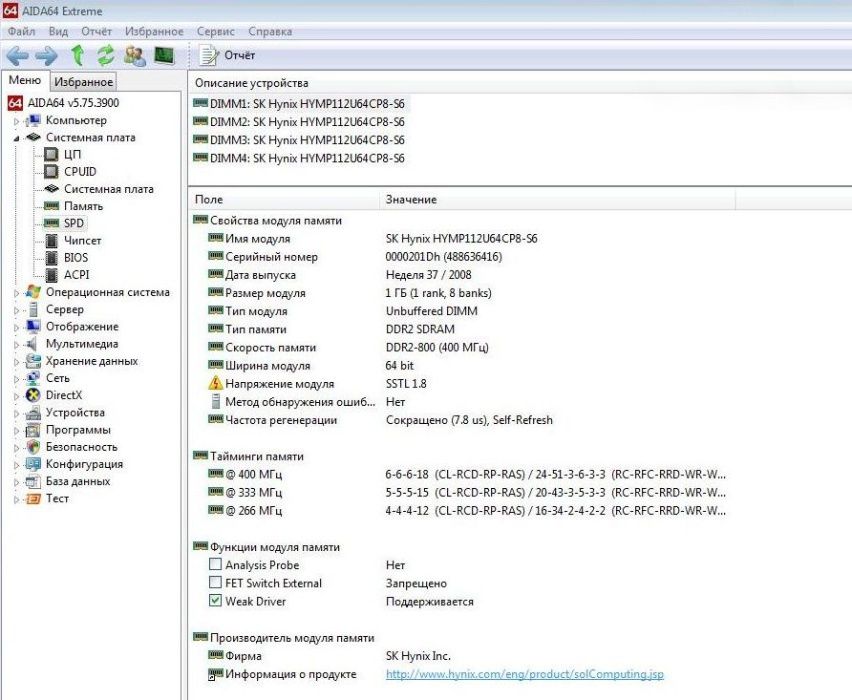Click the Серийный номер row

coord(355,257)
